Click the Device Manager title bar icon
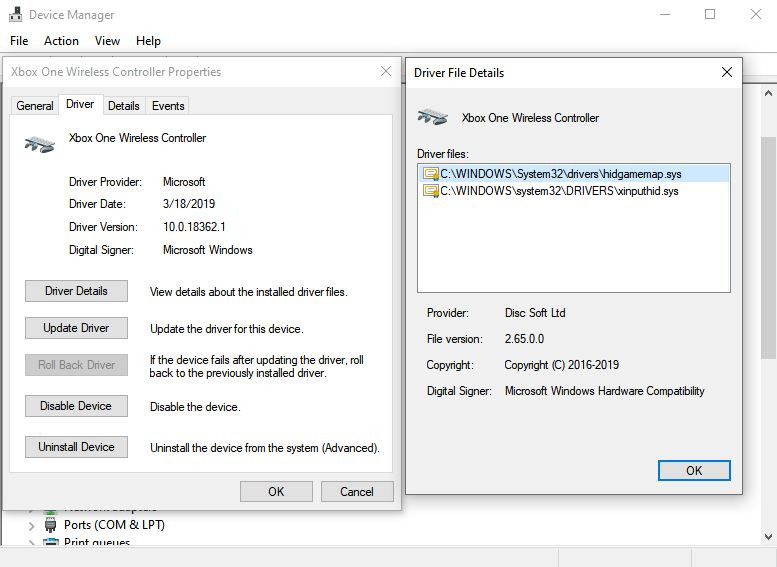Viewport: 777px width, 567px height. click(x=14, y=15)
